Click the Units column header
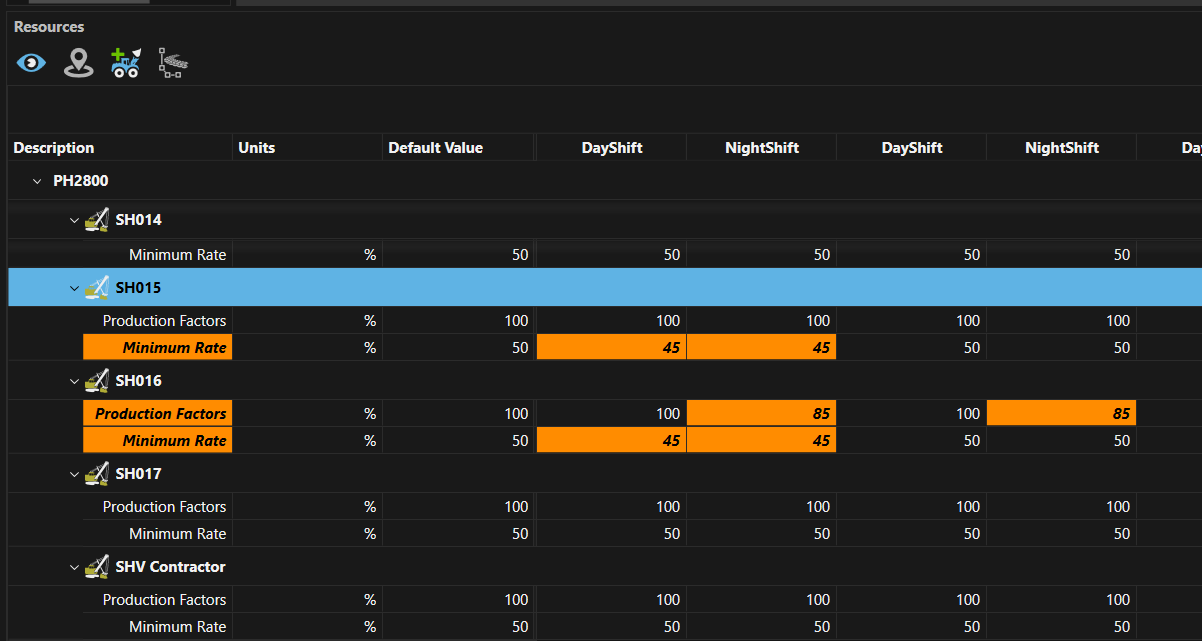Viewport: 1202px width, 641px height. [257, 148]
